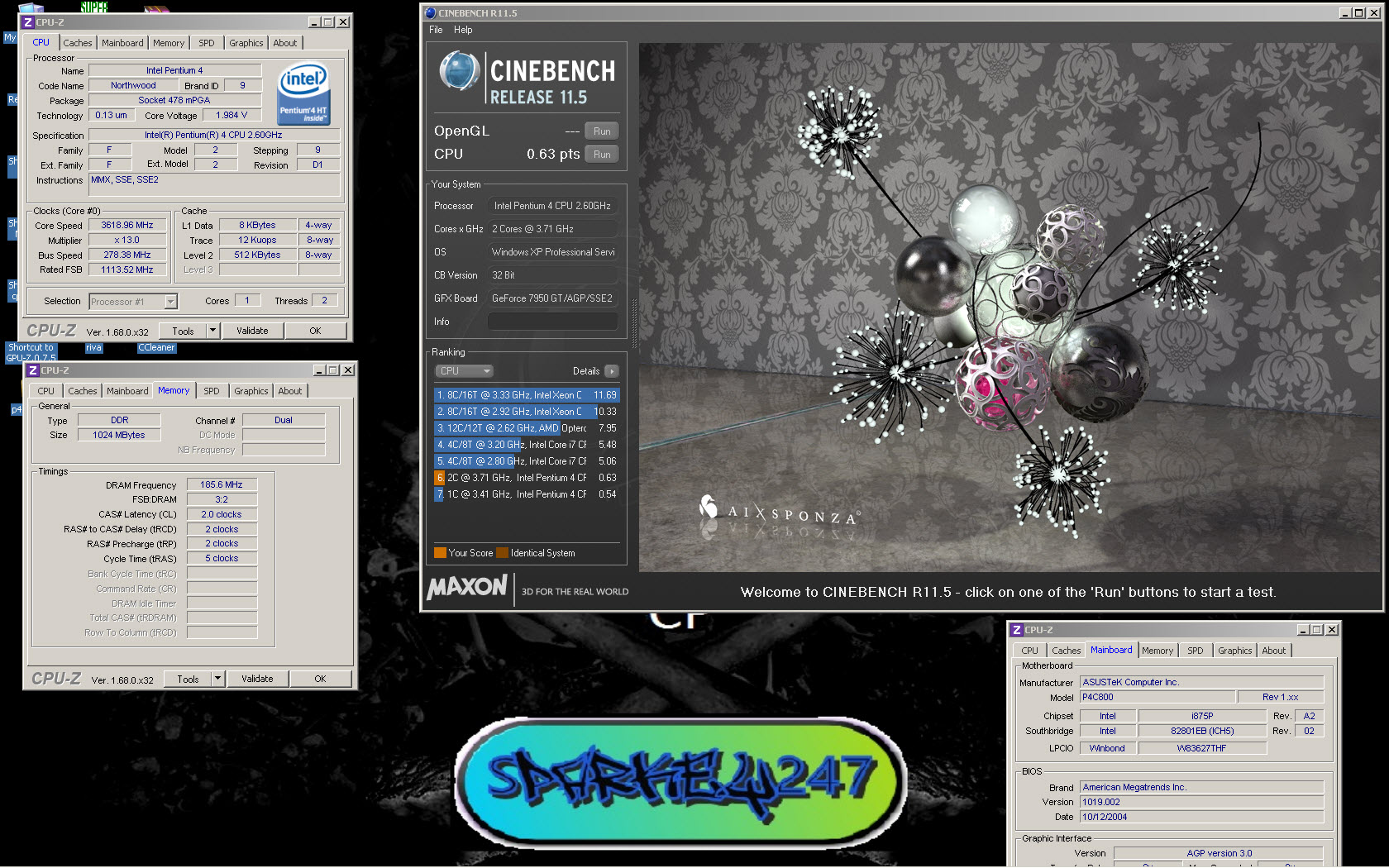The width and height of the screenshot is (1389, 868).
Task: Click CPU-Z Z icon in Mainboard window title
Action: click(x=1017, y=630)
